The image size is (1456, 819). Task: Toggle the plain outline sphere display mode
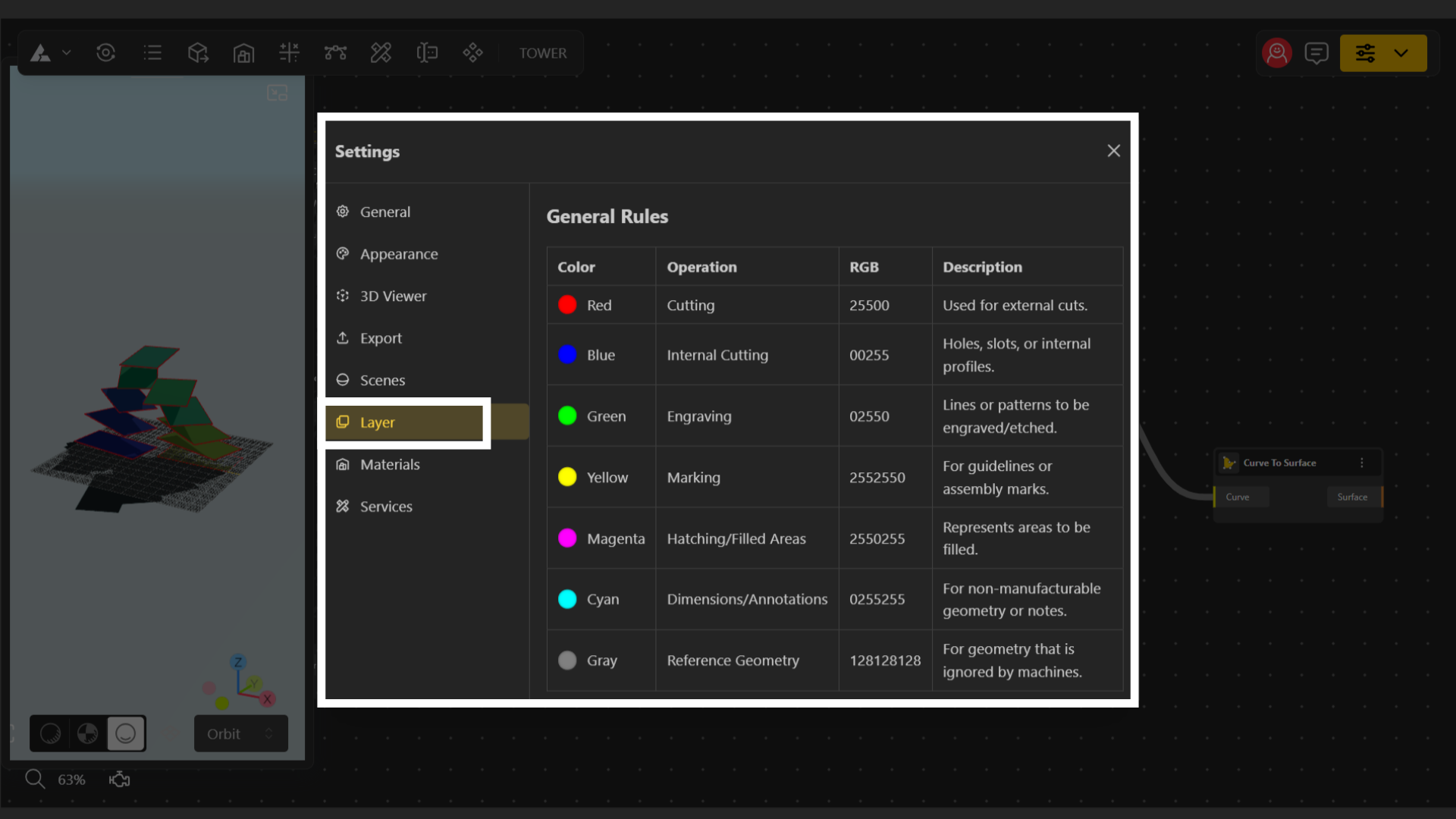126,733
